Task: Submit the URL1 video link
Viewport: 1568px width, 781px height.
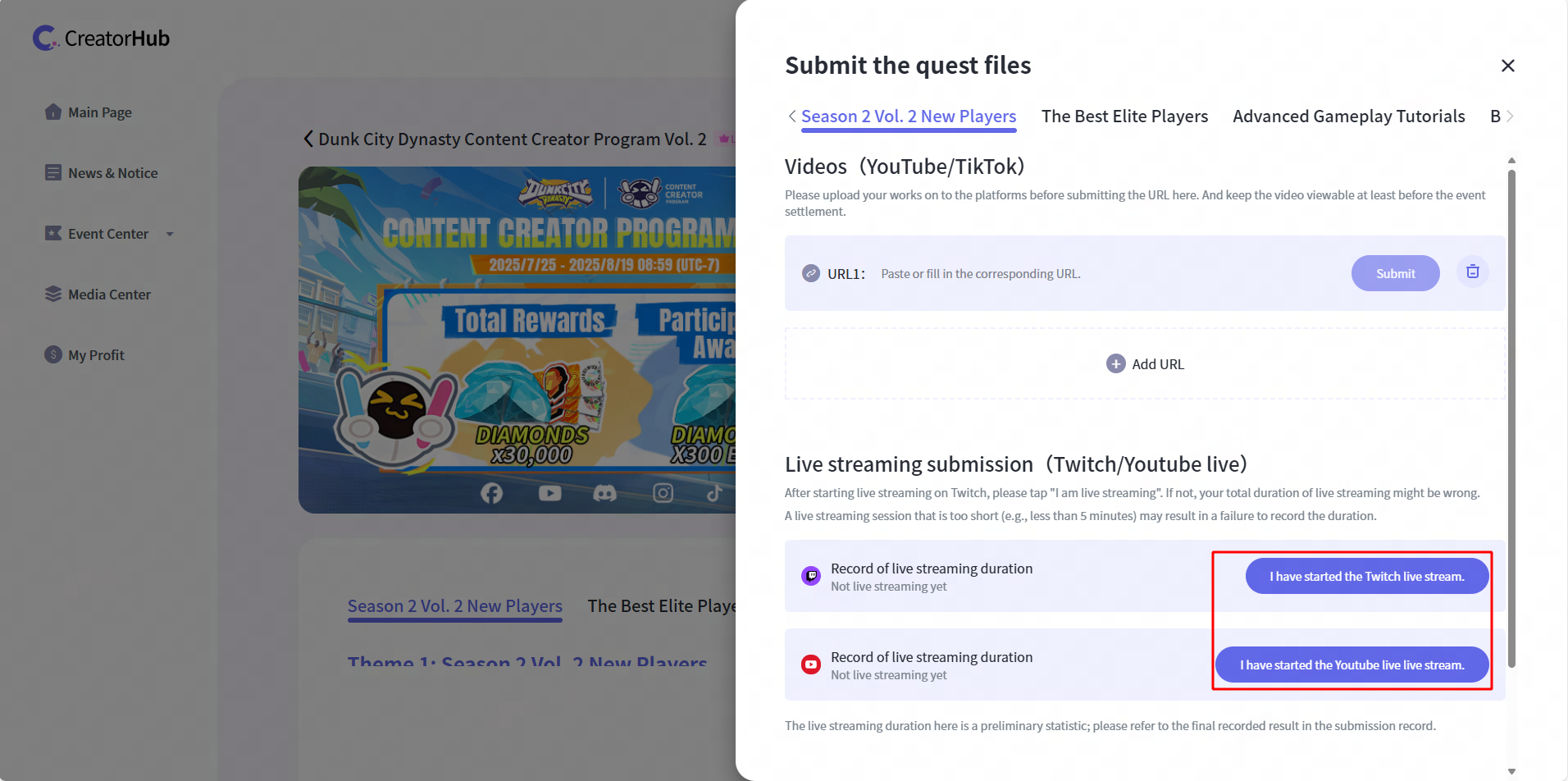Action: click(x=1395, y=273)
